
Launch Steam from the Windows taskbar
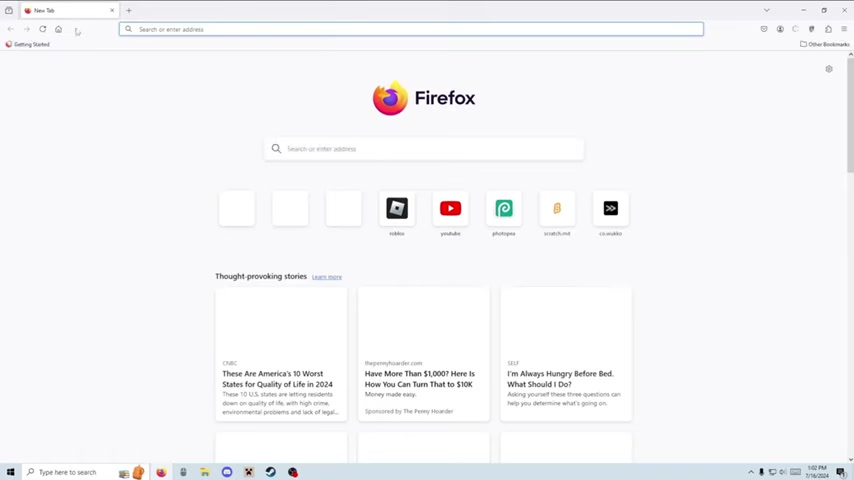click(270, 472)
